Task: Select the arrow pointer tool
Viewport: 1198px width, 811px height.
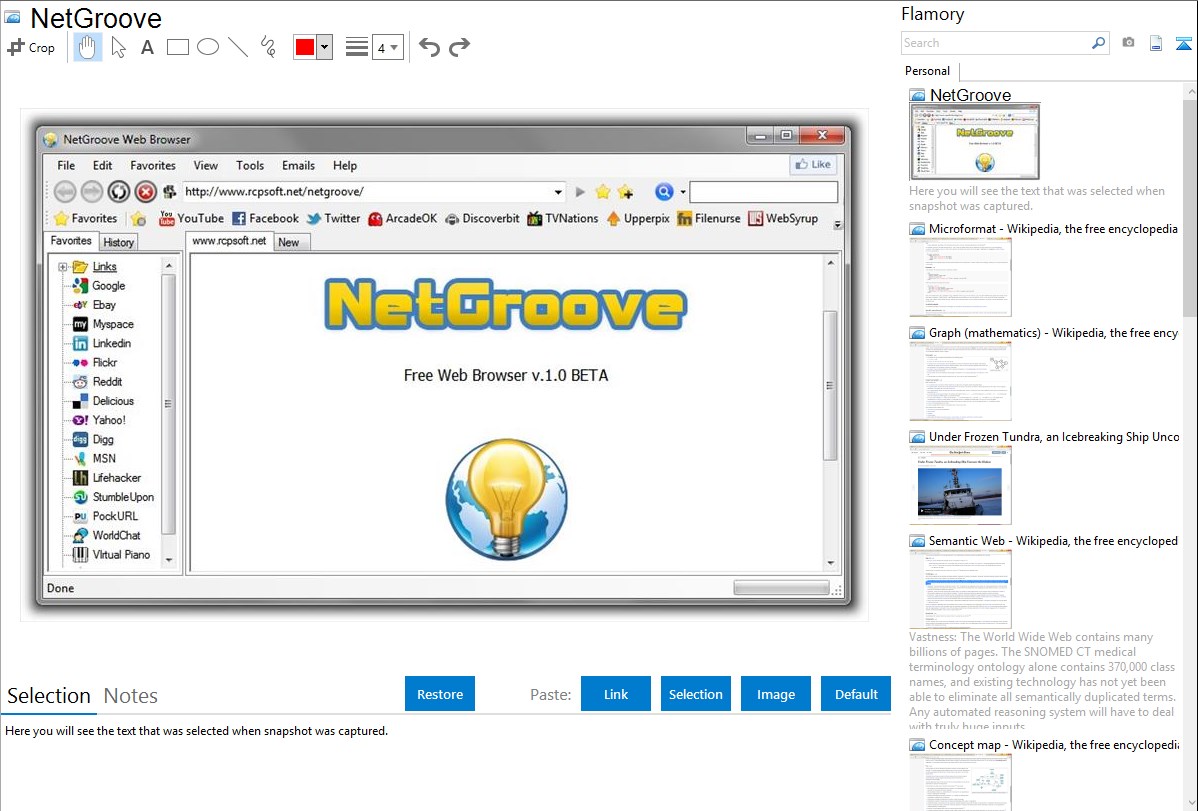Action: pos(118,47)
